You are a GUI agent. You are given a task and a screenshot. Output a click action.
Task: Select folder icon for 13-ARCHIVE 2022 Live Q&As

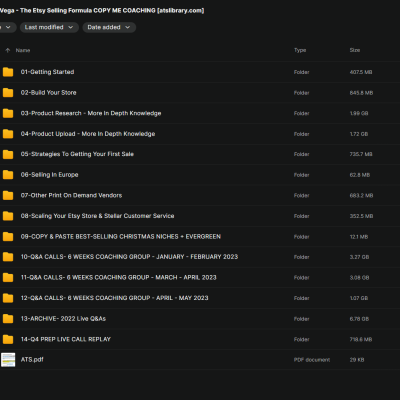8,319
